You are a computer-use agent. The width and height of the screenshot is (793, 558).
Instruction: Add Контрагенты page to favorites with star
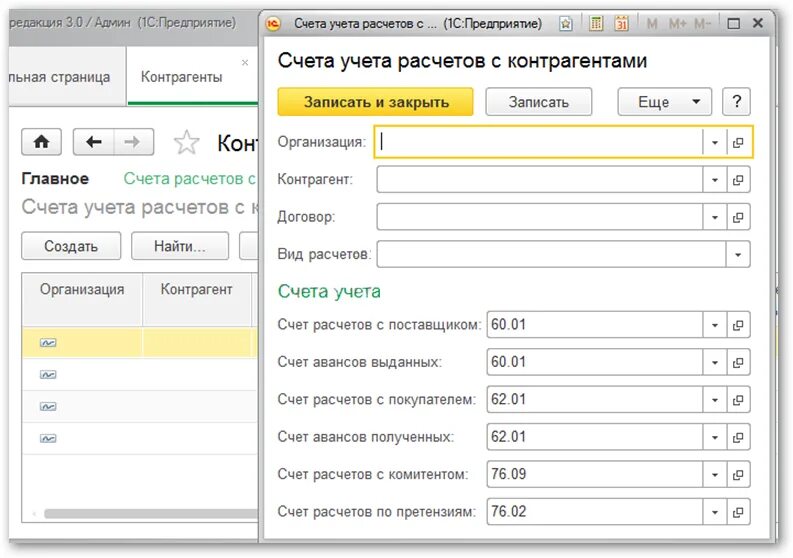click(x=186, y=143)
